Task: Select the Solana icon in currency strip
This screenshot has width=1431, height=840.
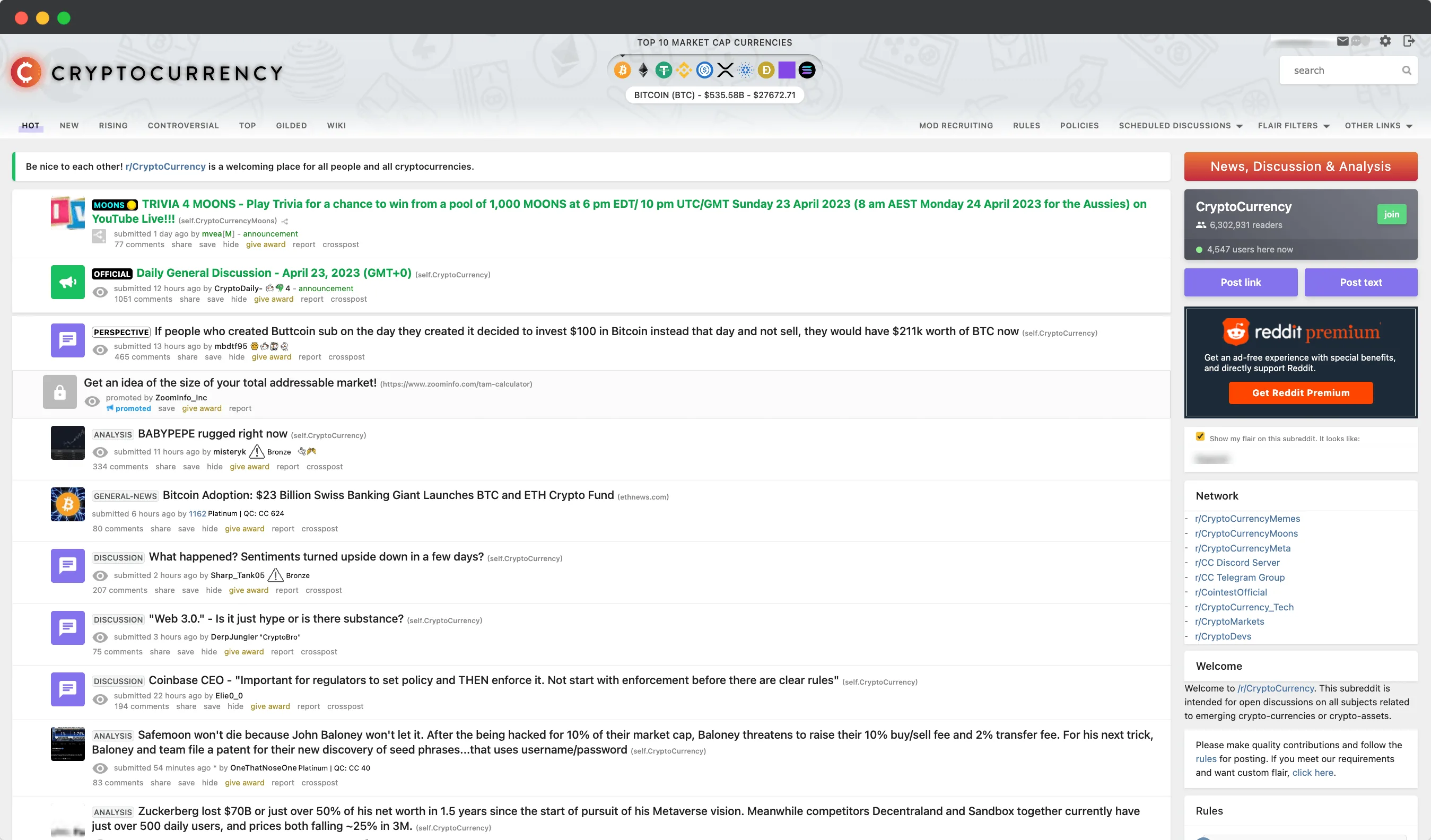Action: (x=807, y=69)
